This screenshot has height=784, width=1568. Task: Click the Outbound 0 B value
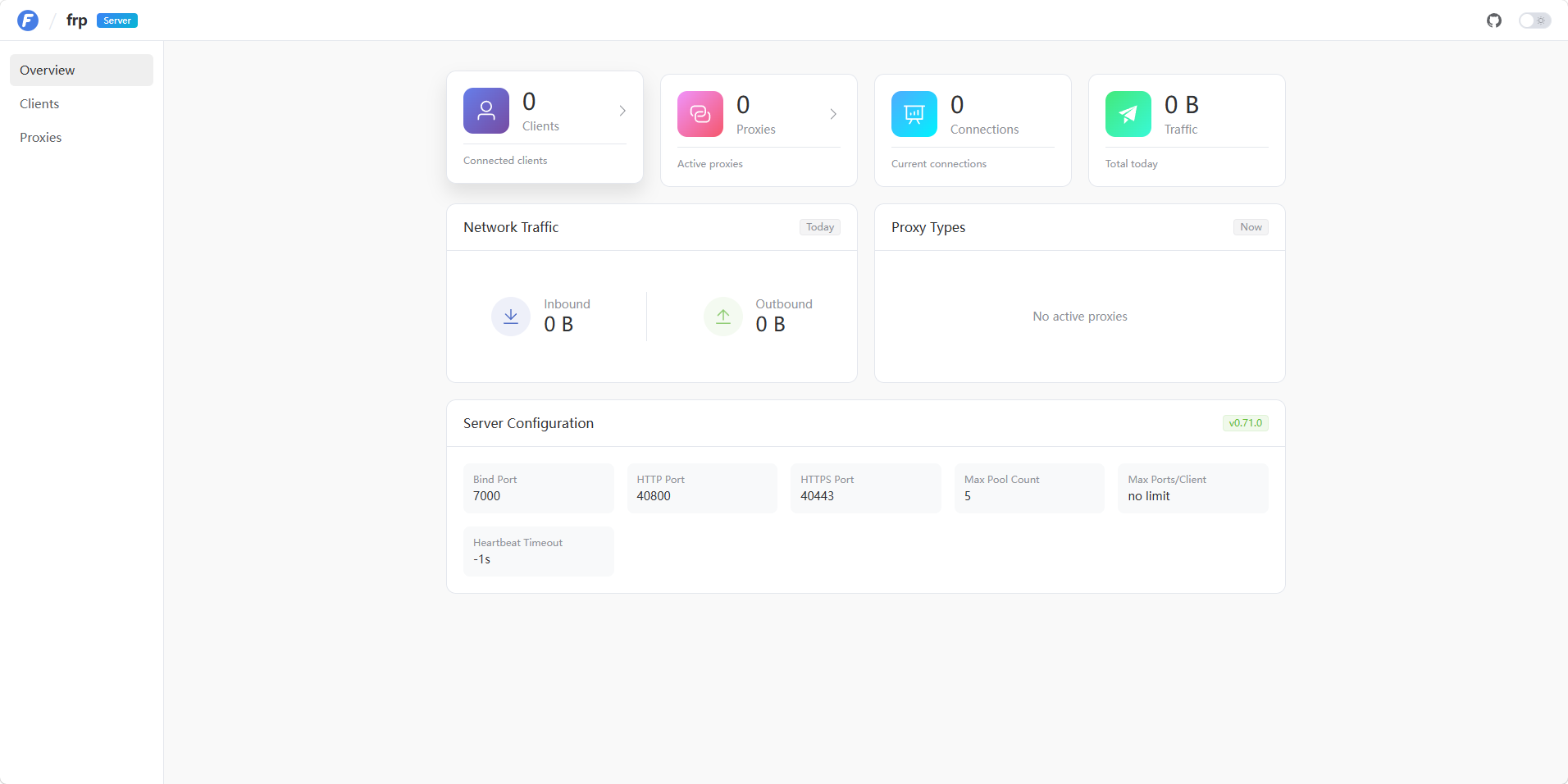pyautogui.click(x=770, y=325)
